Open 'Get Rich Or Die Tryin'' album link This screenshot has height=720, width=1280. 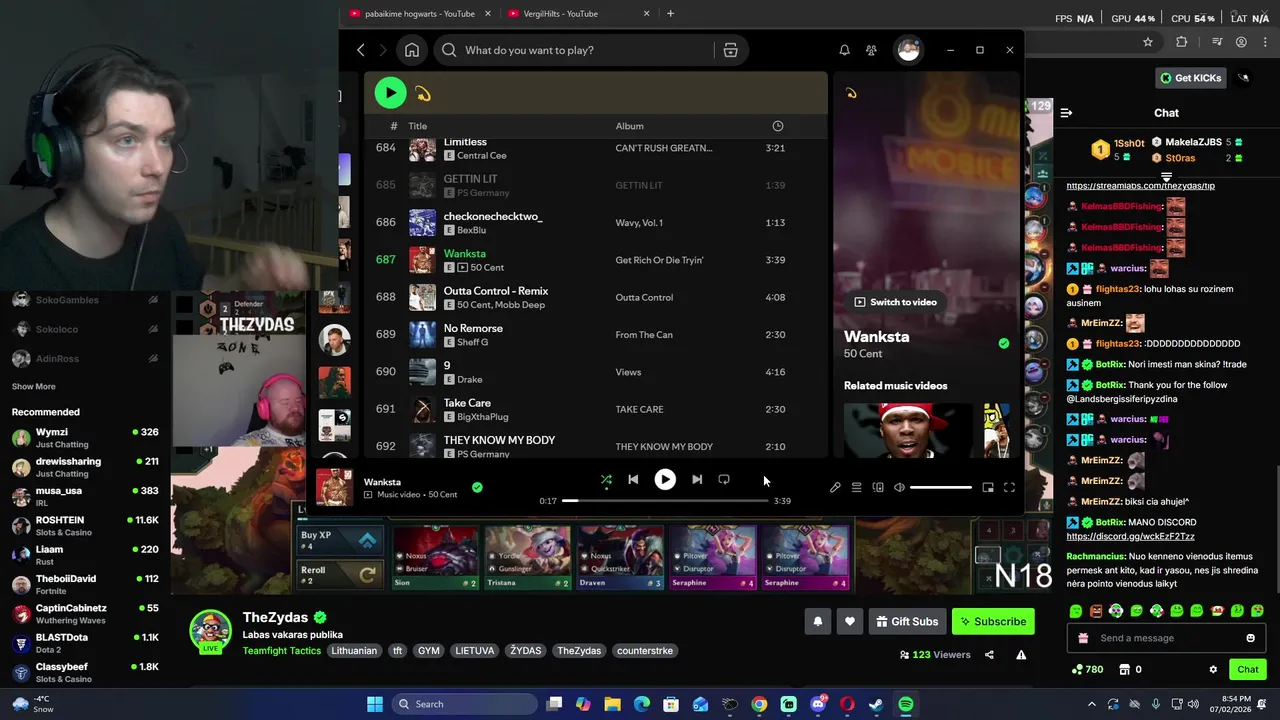point(659,260)
